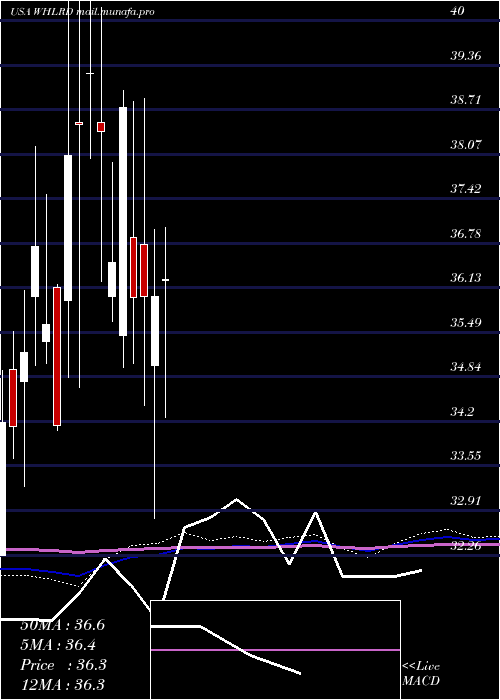Viewport: 500px width, 700px height.
Task: Select the 38.07 price axis label
Action: [x=466, y=145]
